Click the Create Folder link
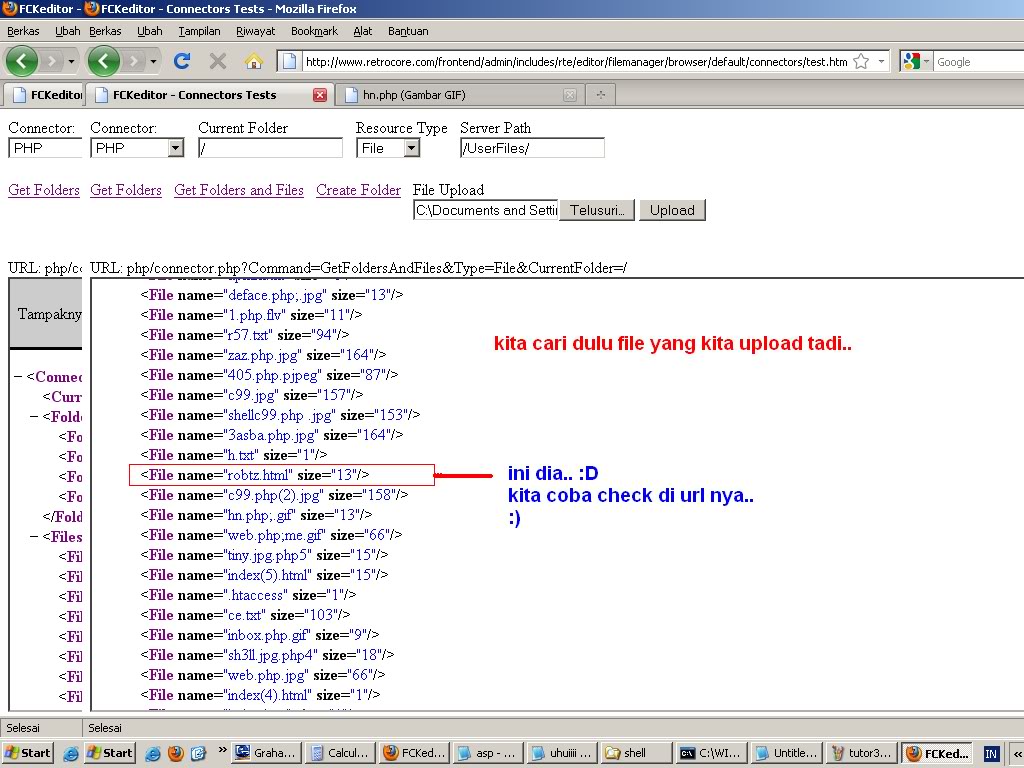 click(359, 190)
